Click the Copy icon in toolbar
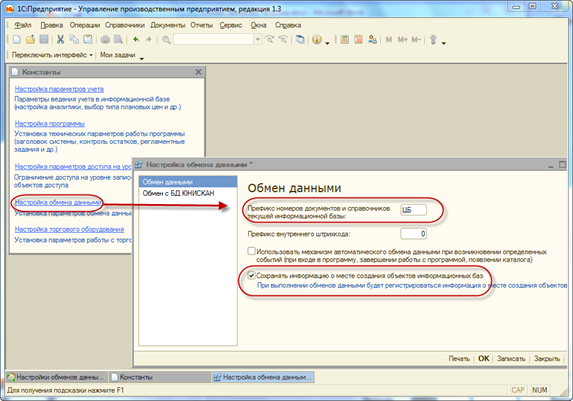 74,39
